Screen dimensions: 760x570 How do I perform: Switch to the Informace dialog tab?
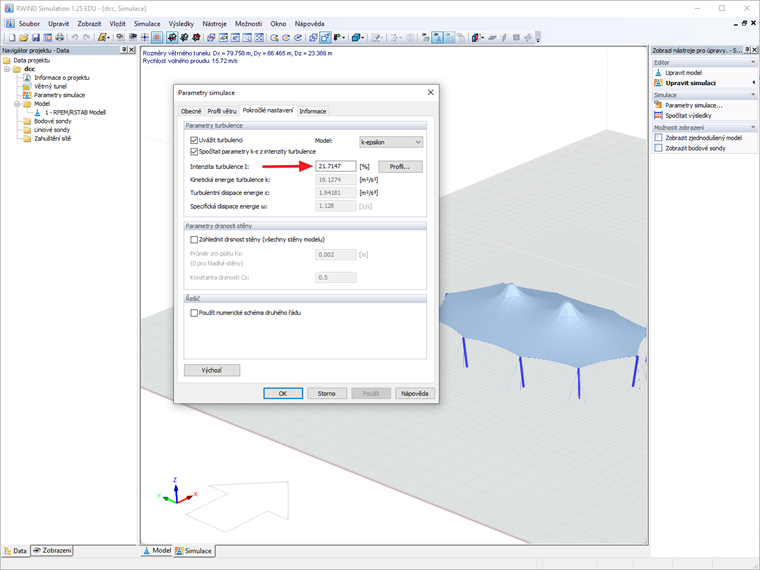click(x=313, y=111)
